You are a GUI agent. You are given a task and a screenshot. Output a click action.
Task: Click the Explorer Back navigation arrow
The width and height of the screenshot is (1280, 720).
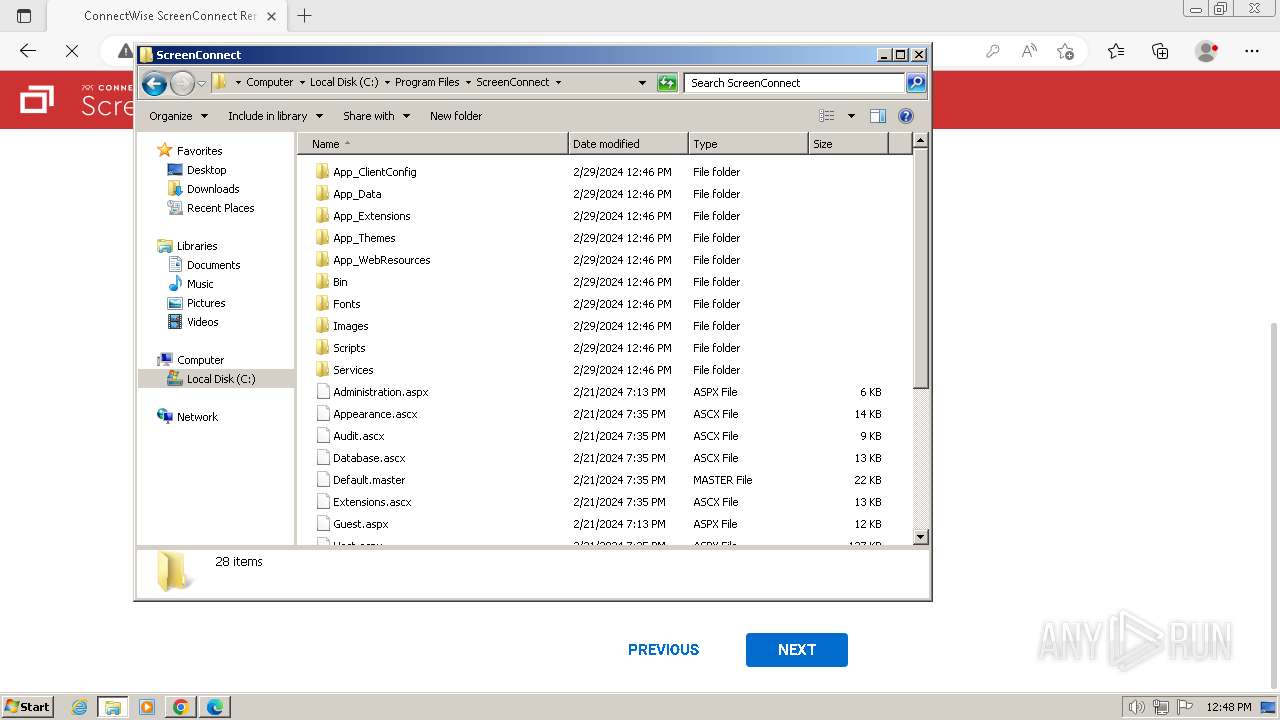[154, 83]
